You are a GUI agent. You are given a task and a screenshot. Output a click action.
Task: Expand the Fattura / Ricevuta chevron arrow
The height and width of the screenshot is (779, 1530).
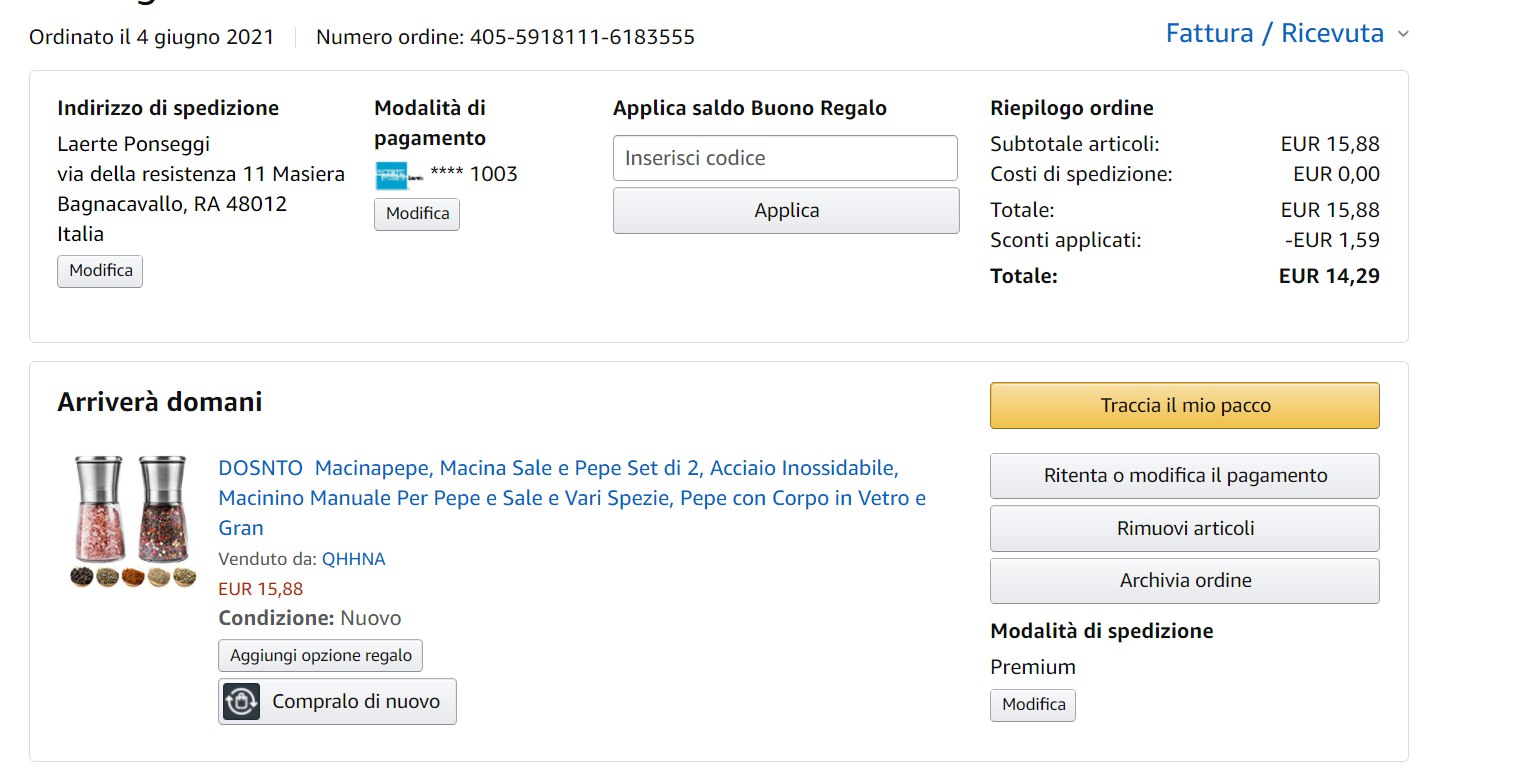click(1403, 35)
